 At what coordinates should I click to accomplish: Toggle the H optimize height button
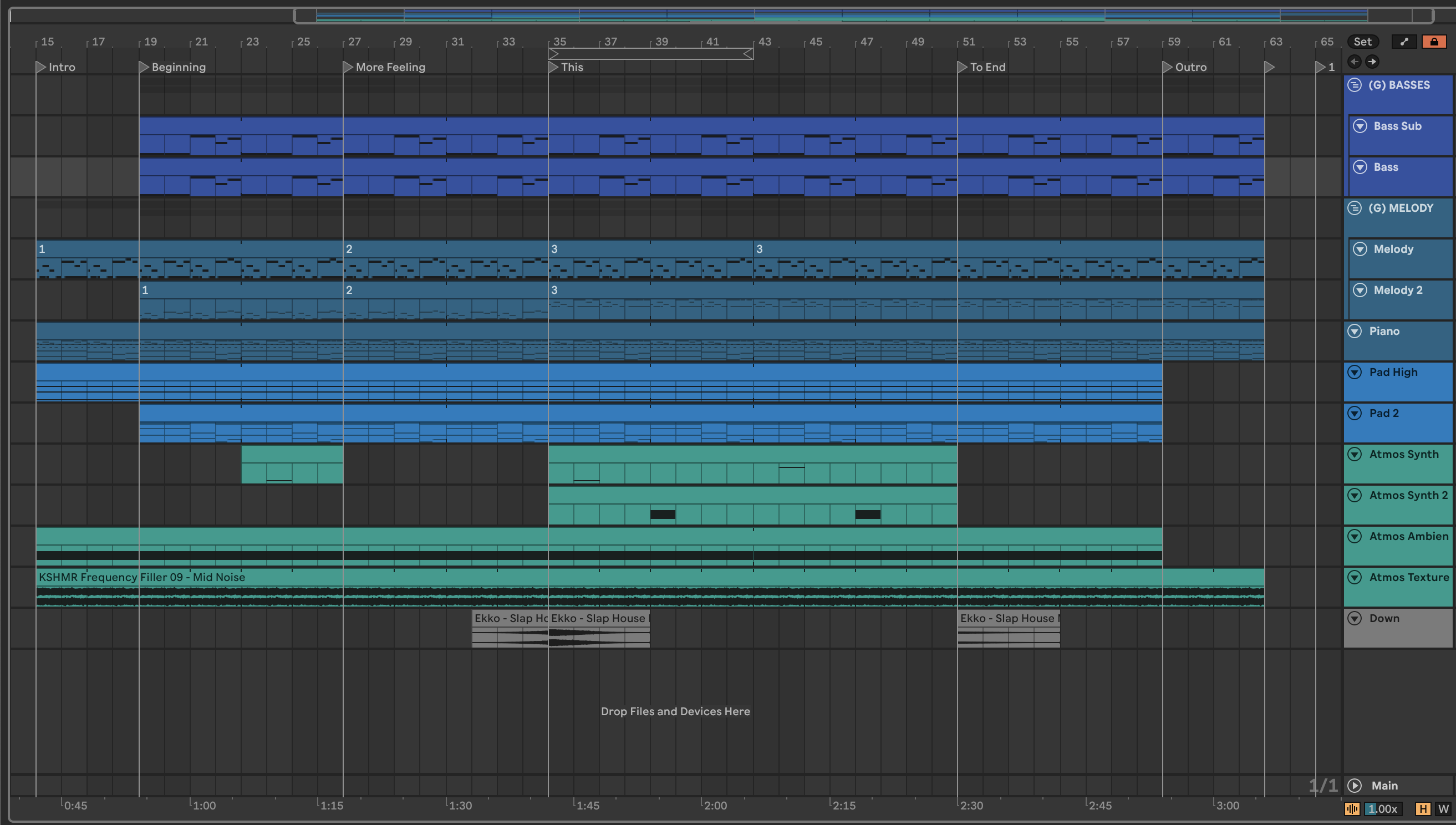1423,808
